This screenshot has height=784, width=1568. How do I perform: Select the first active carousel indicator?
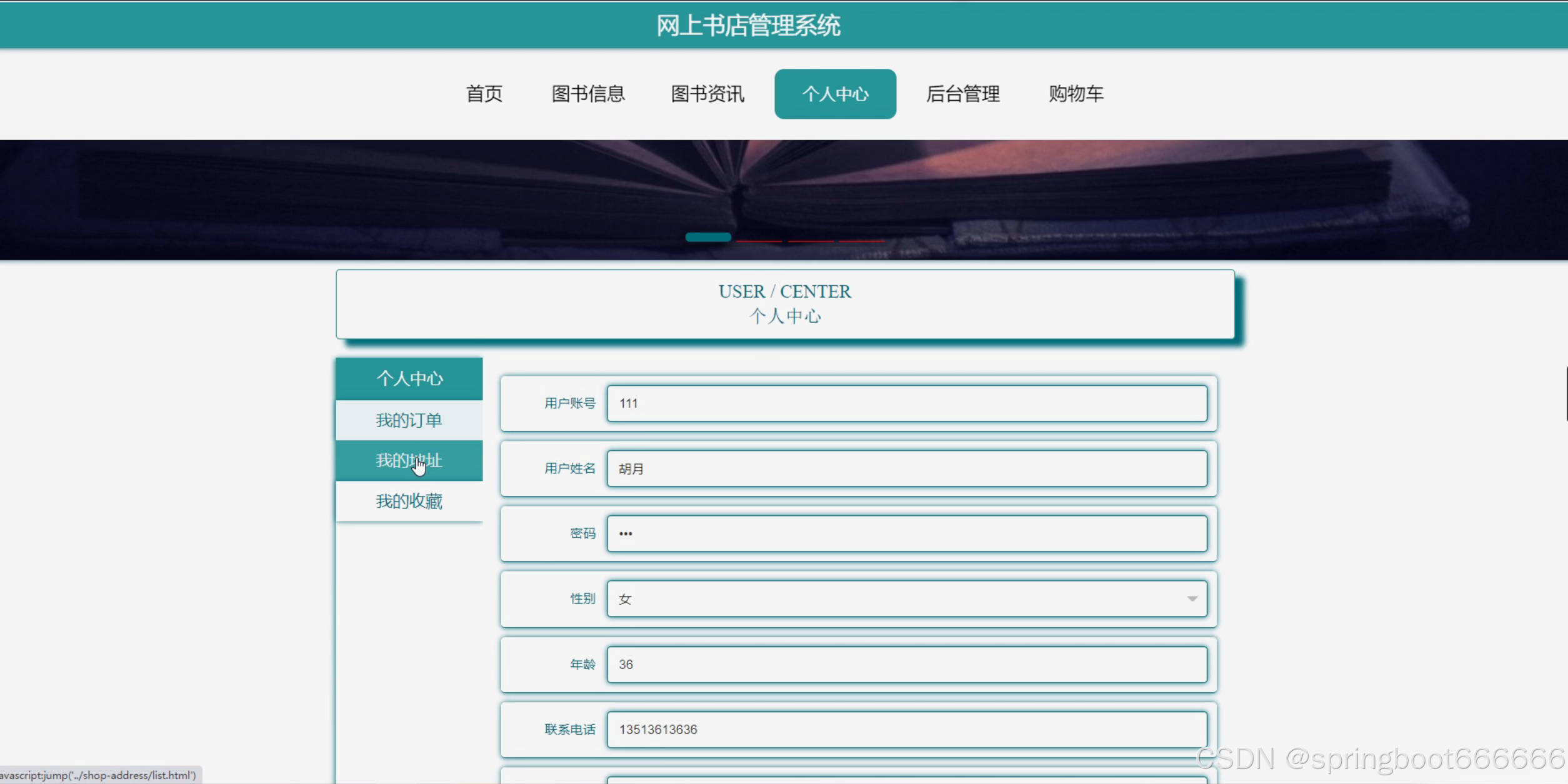pos(707,238)
